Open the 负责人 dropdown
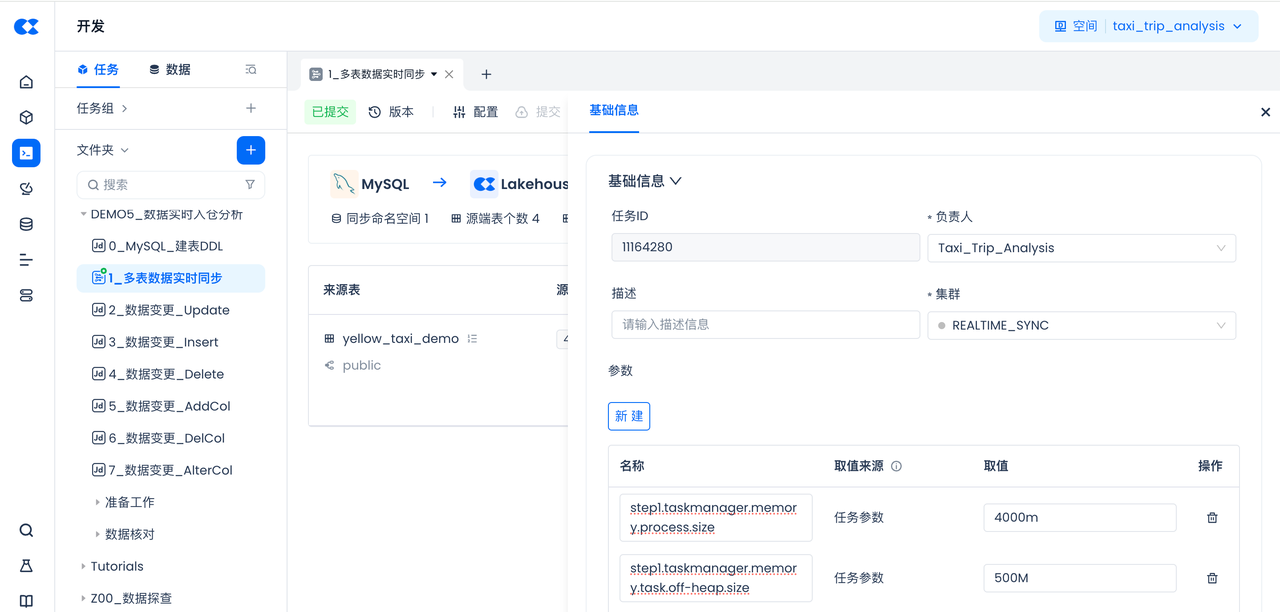 click(x=1081, y=248)
